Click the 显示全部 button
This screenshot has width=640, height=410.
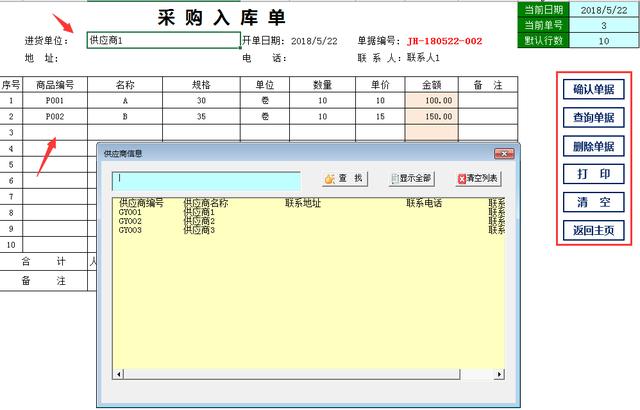(x=411, y=179)
